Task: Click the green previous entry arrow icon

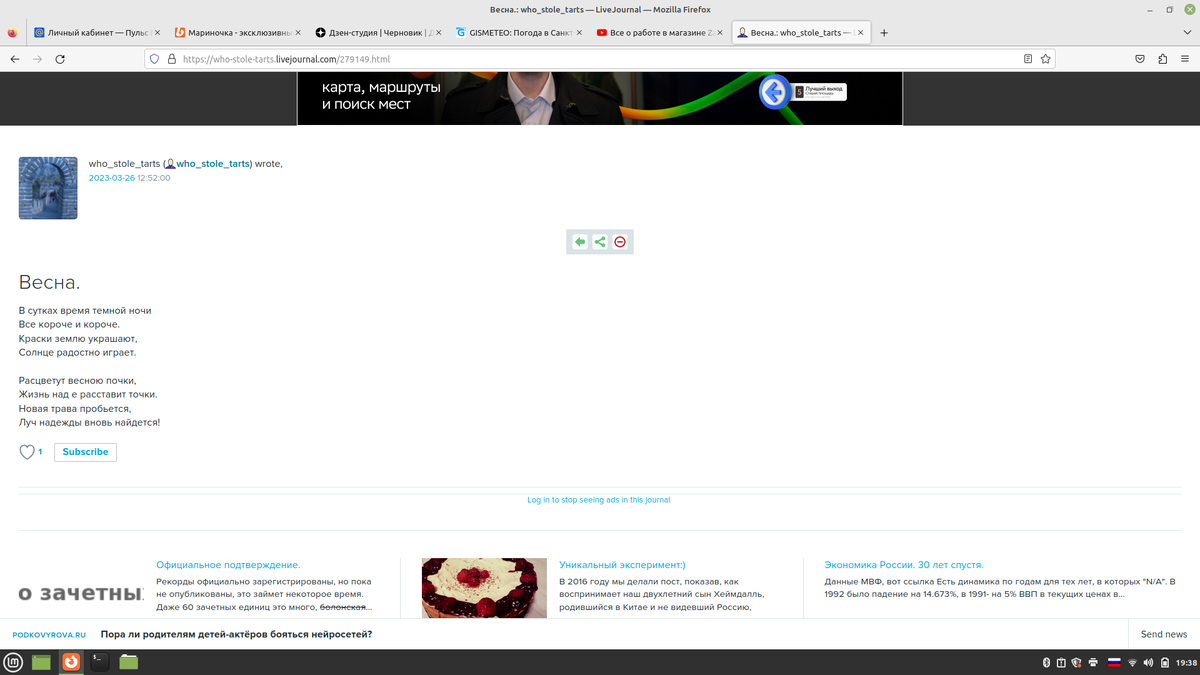Action: point(580,242)
